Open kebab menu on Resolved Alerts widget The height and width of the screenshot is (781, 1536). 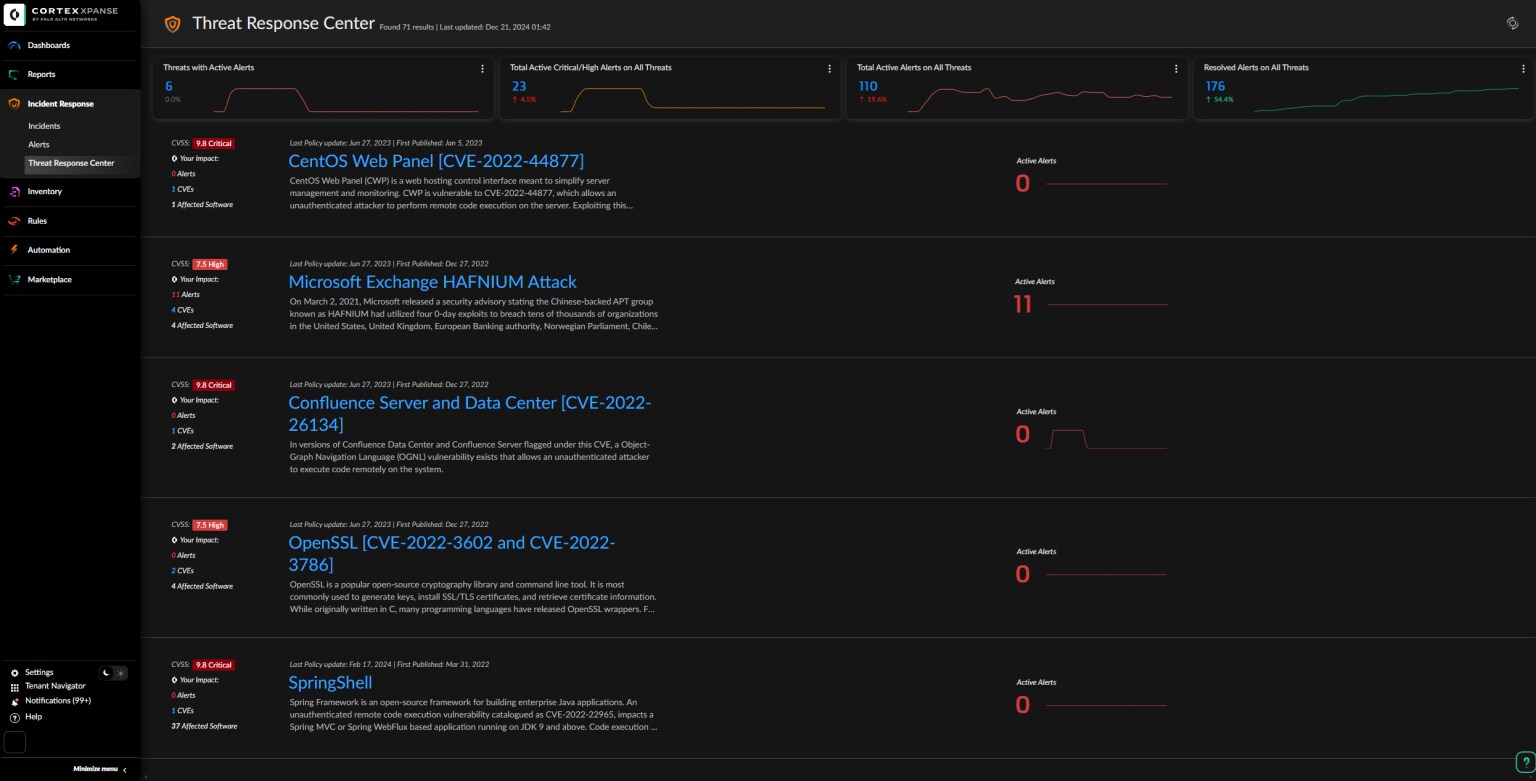pos(1523,68)
